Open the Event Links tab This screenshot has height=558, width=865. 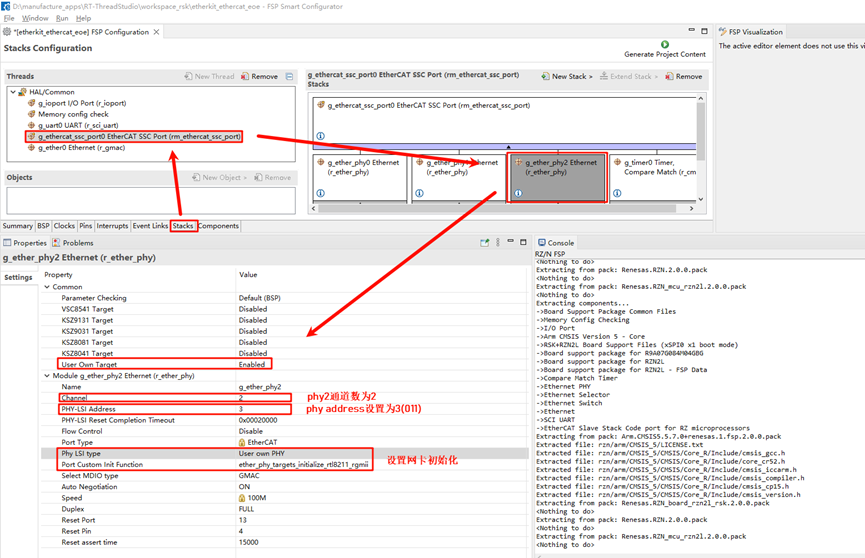point(150,226)
